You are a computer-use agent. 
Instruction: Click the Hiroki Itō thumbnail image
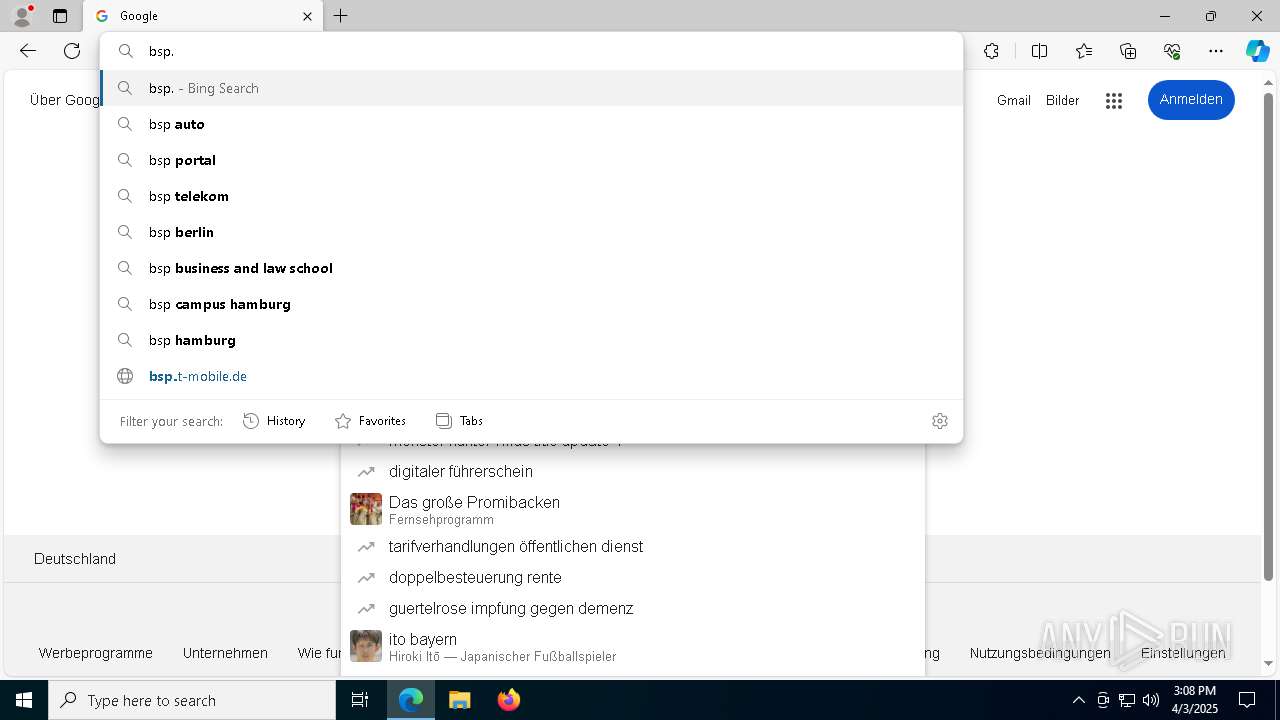point(366,646)
